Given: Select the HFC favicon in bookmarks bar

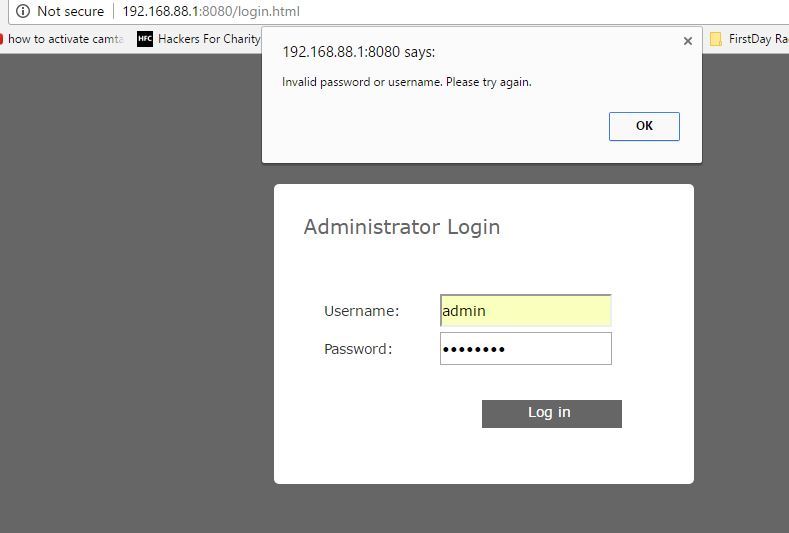Looking at the screenshot, I should [x=145, y=39].
